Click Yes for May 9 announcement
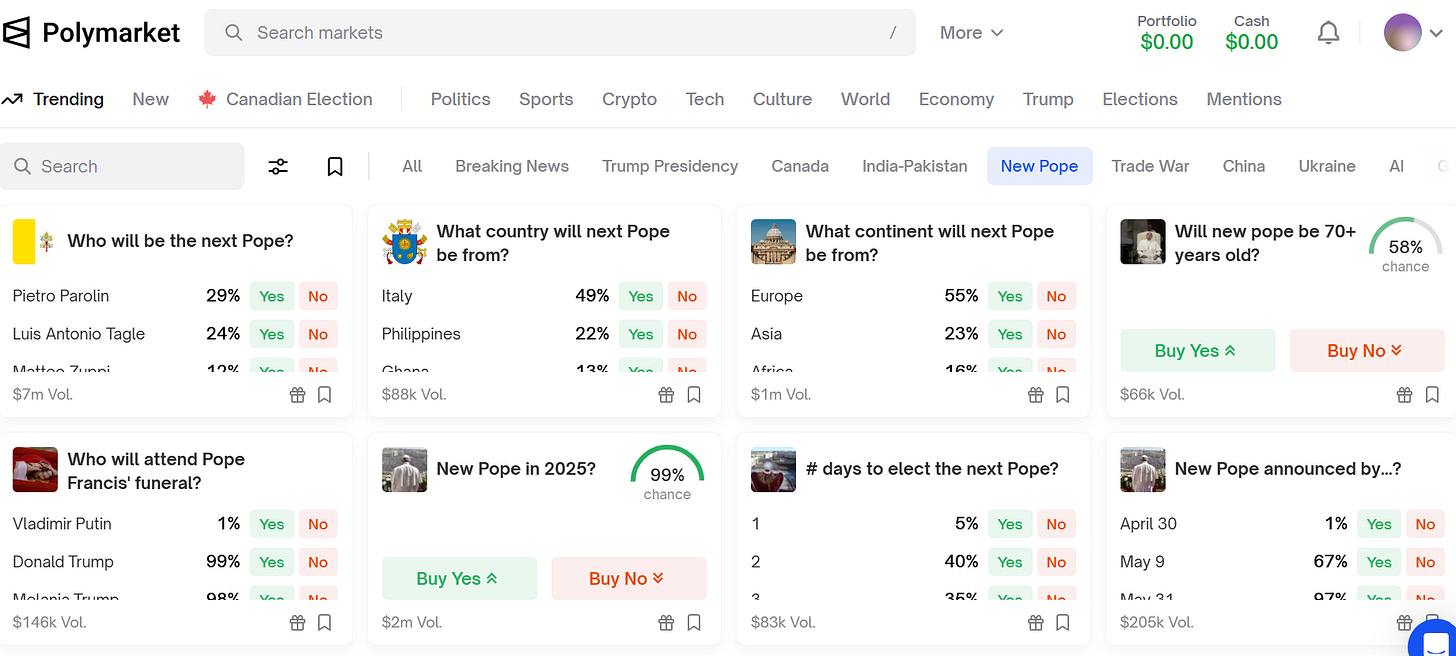 pos(1379,562)
